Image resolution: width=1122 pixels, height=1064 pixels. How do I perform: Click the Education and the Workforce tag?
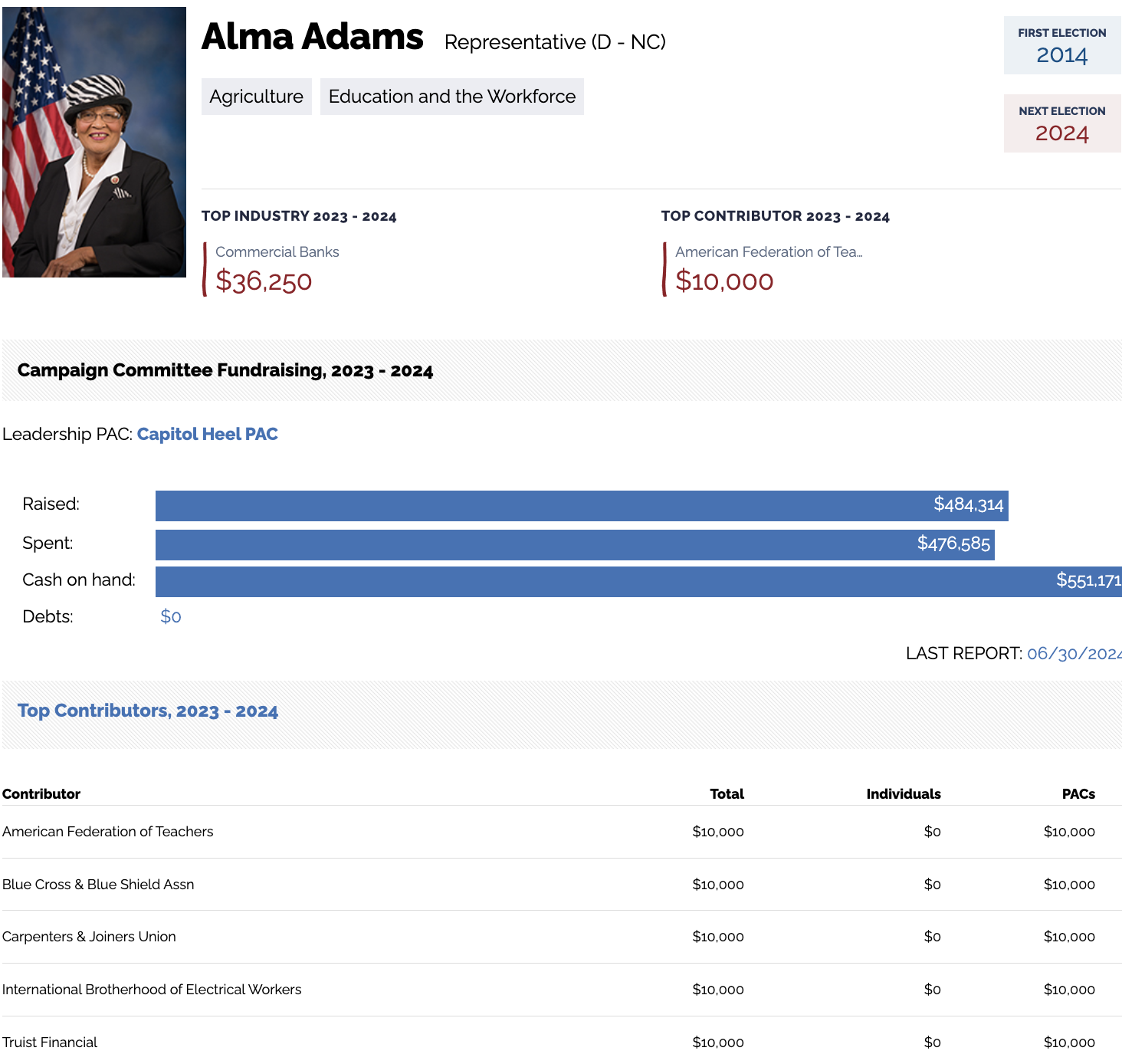(x=452, y=97)
